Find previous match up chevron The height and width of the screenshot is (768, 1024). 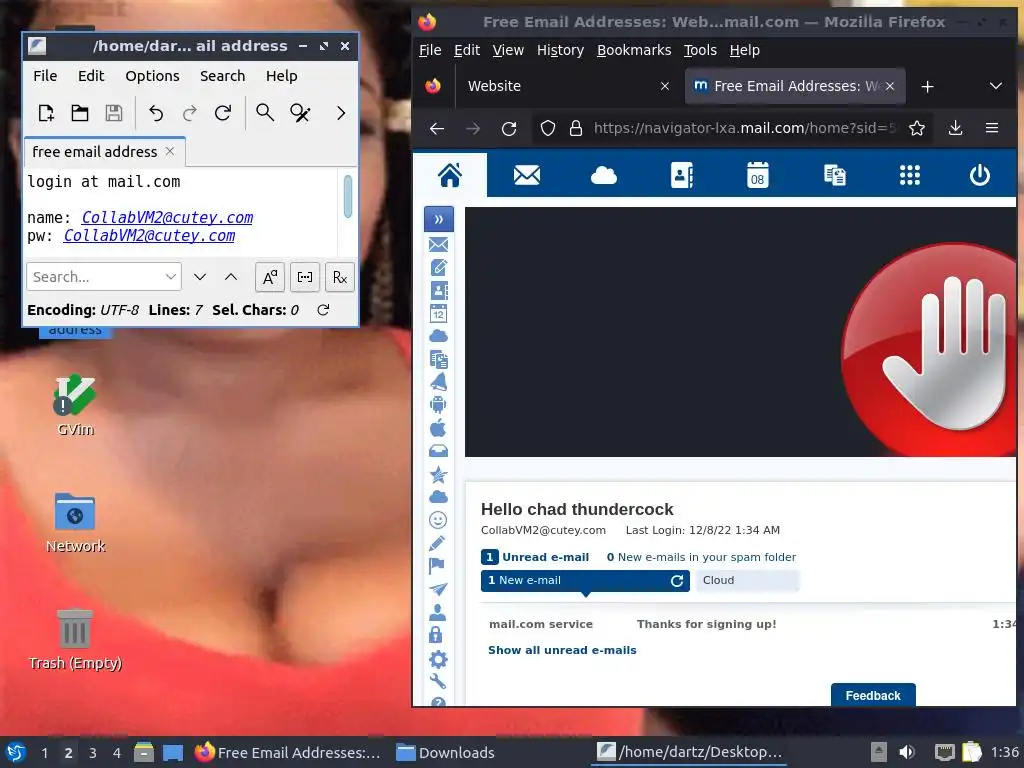[x=231, y=277]
